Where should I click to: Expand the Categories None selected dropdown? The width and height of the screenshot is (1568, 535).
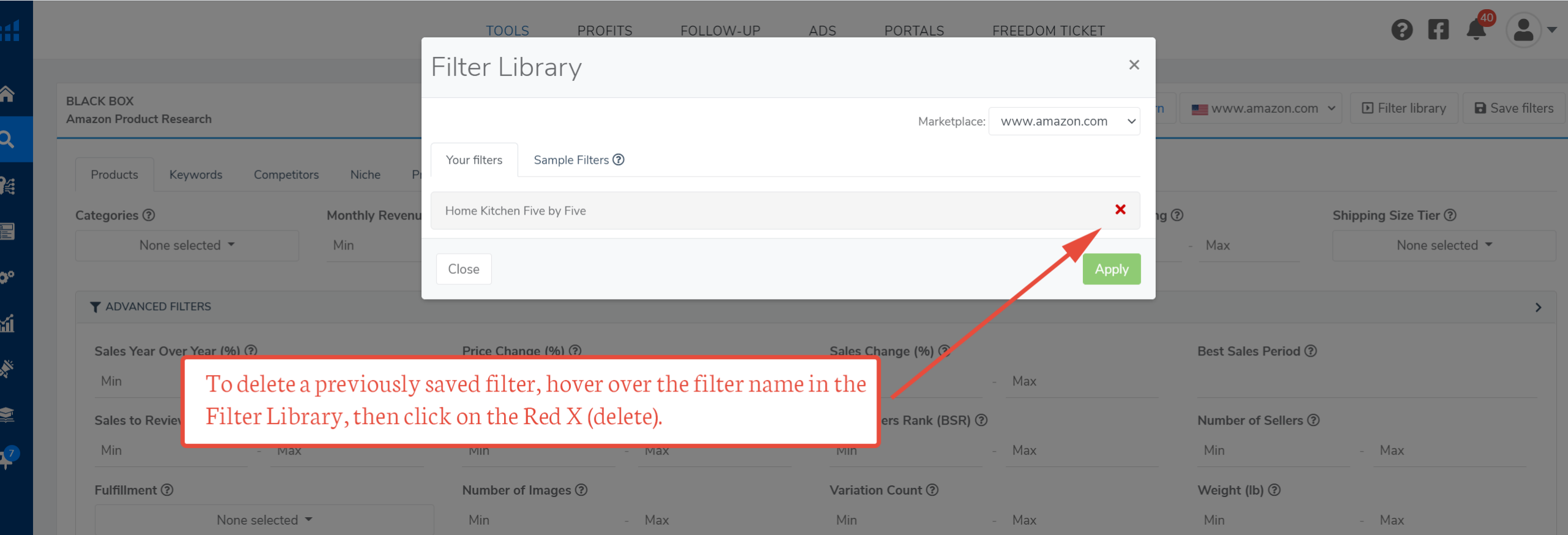point(187,245)
